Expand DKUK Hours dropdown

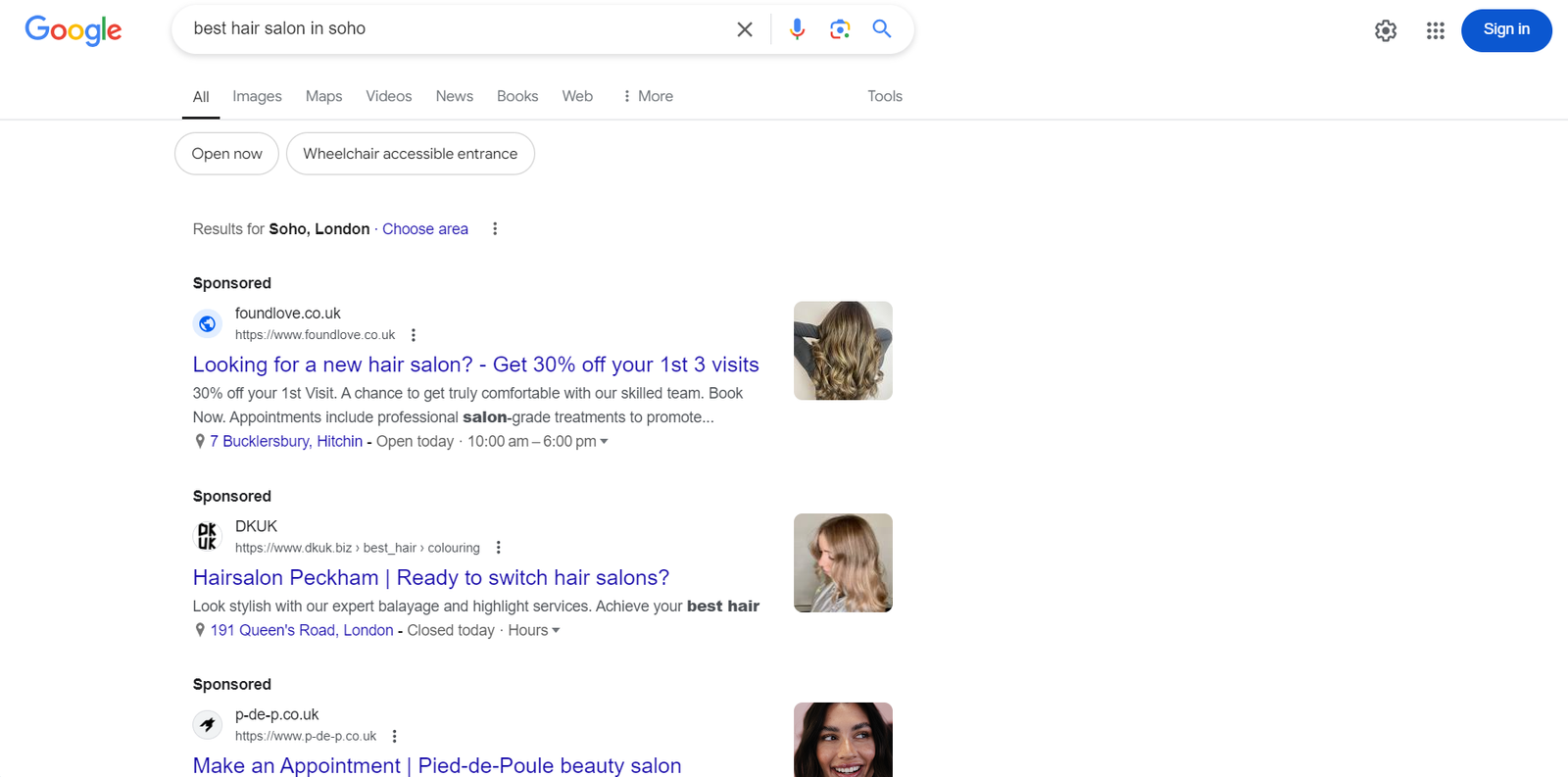tap(534, 630)
